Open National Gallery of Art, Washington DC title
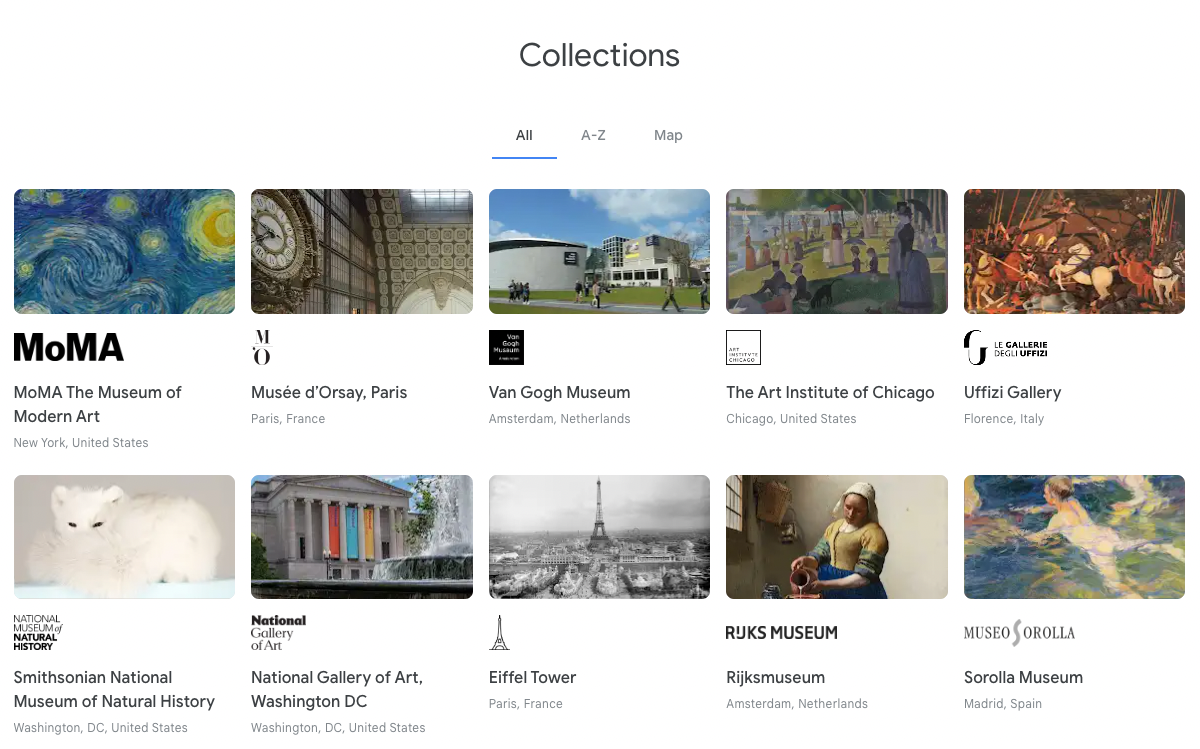This screenshot has height=749, width=1200. (x=337, y=689)
